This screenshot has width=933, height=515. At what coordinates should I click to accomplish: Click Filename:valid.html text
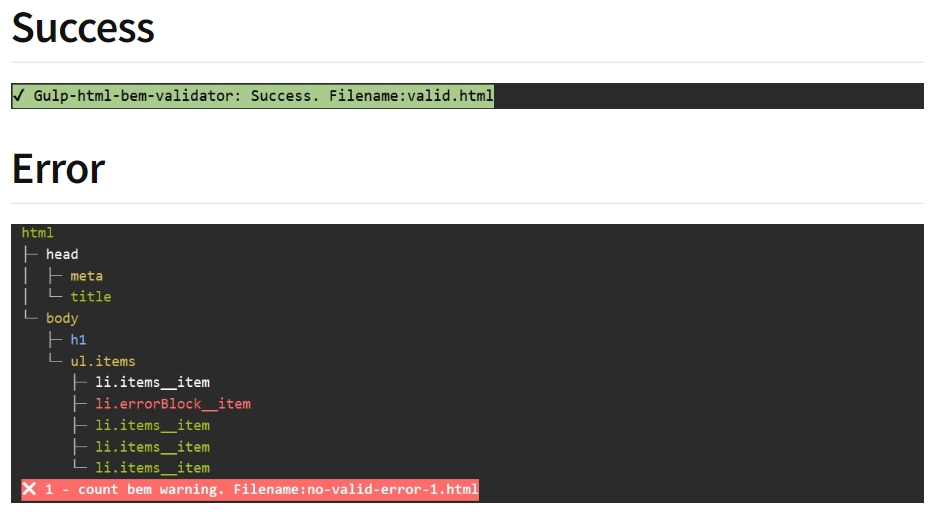411,96
